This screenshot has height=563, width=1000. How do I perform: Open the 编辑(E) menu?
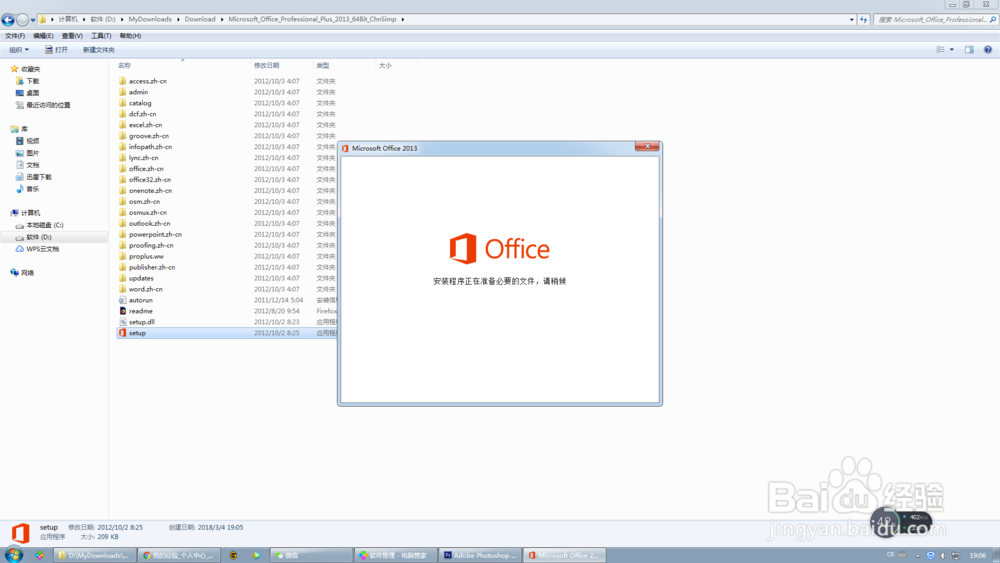pyautogui.click(x=43, y=36)
